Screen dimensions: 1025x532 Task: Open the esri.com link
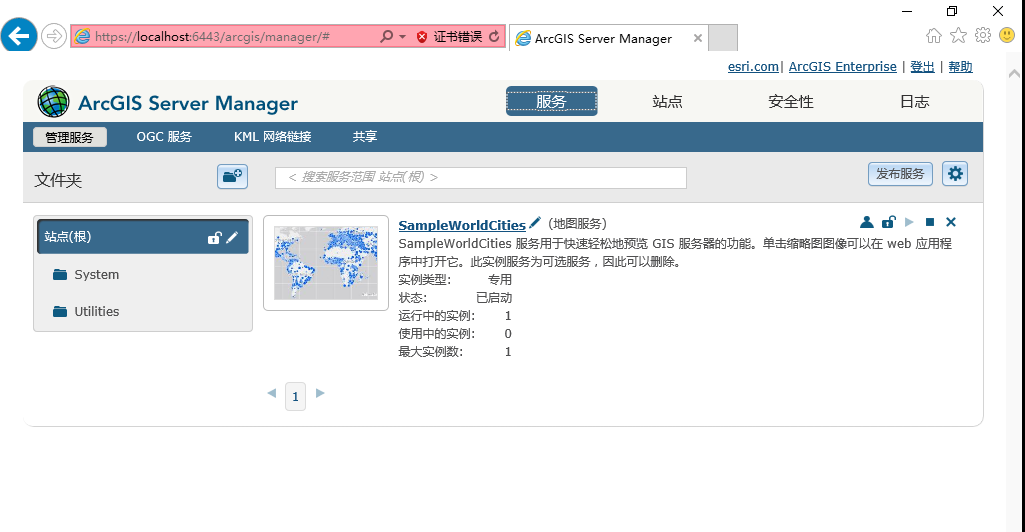(753, 67)
